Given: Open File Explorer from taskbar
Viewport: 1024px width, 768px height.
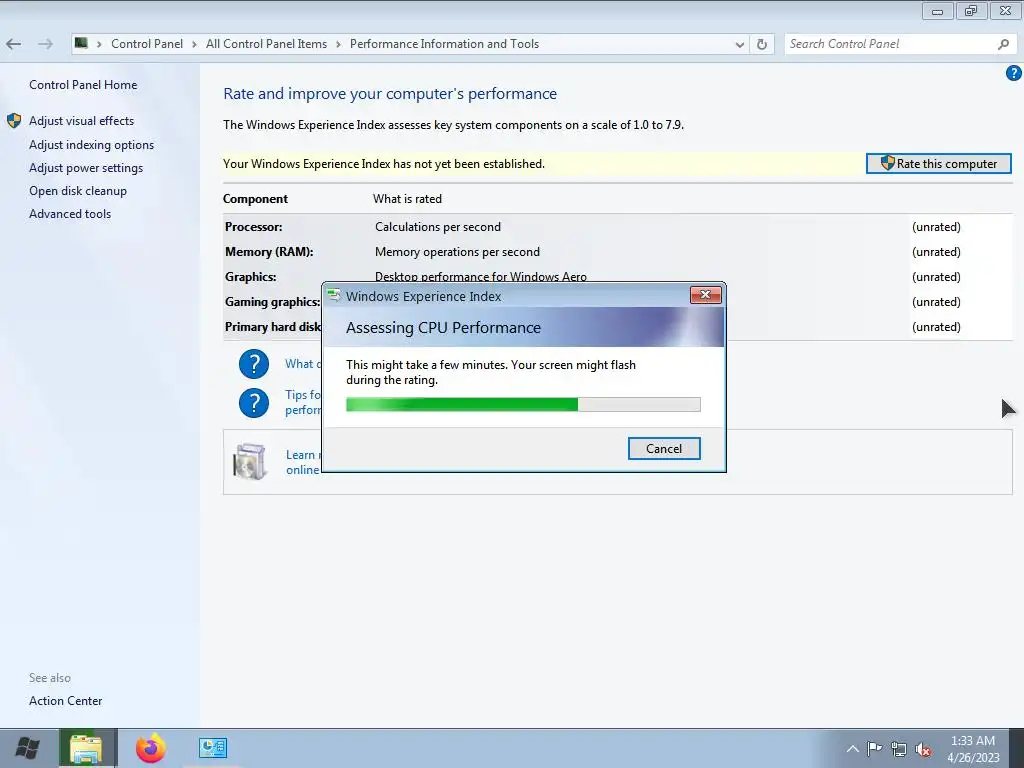Looking at the screenshot, I should pyautogui.click(x=86, y=748).
